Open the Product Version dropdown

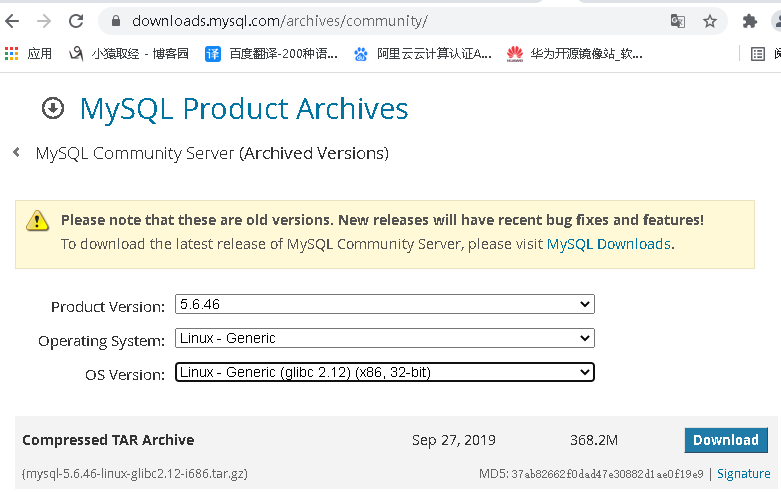point(384,304)
